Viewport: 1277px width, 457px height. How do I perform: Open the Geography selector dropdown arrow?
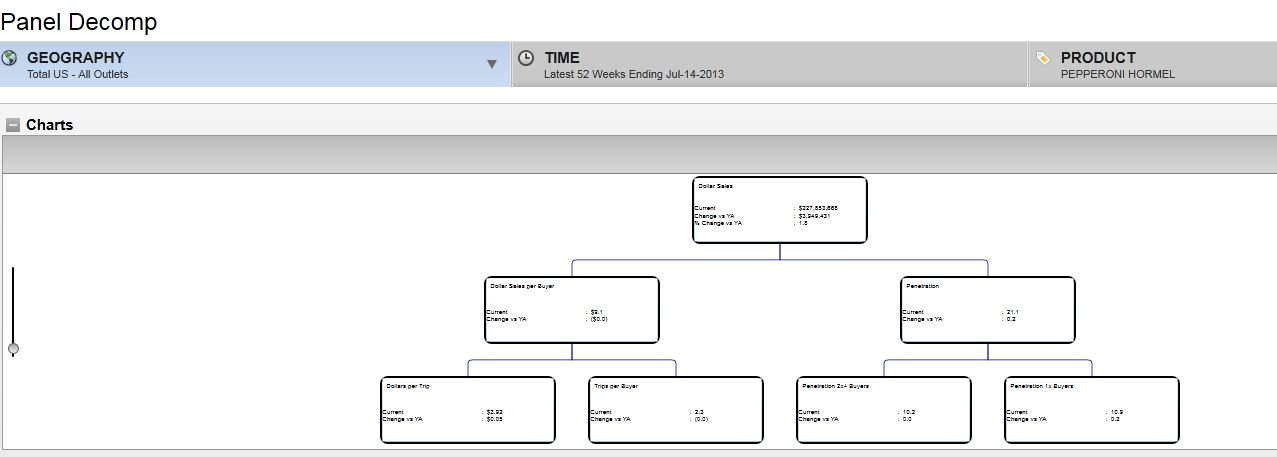pos(491,64)
